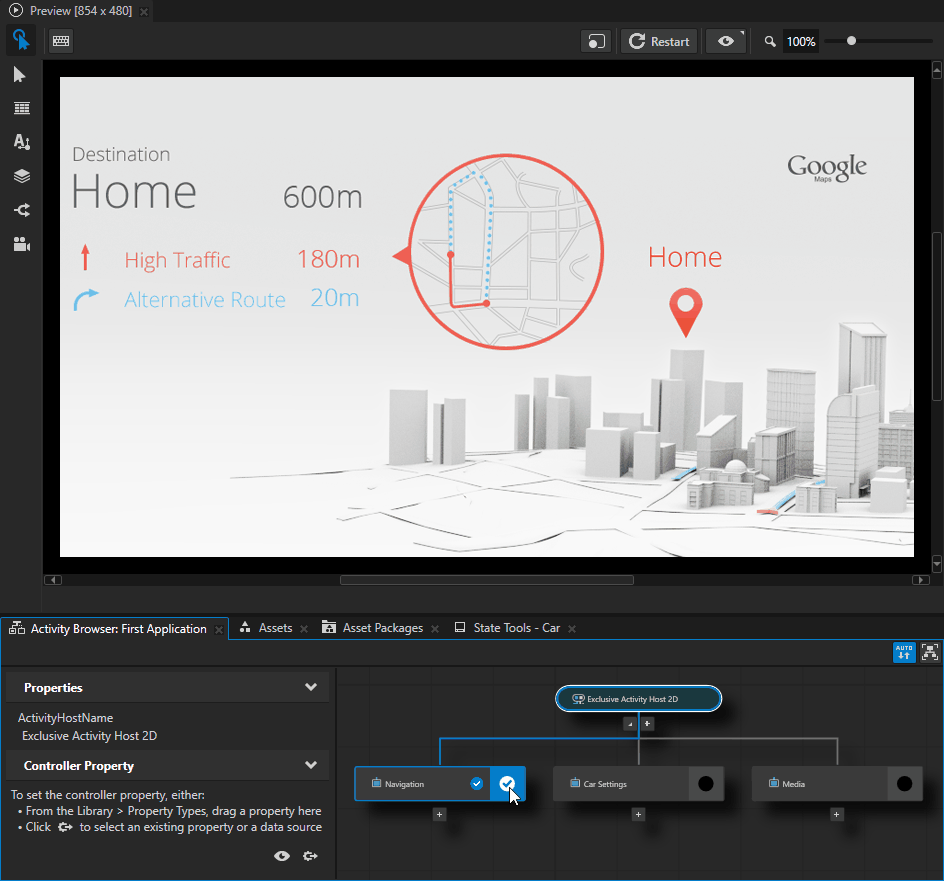This screenshot has width=944, height=881.
Task: Switch to the Asset Packages tab
Action: click(x=382, y=628)
